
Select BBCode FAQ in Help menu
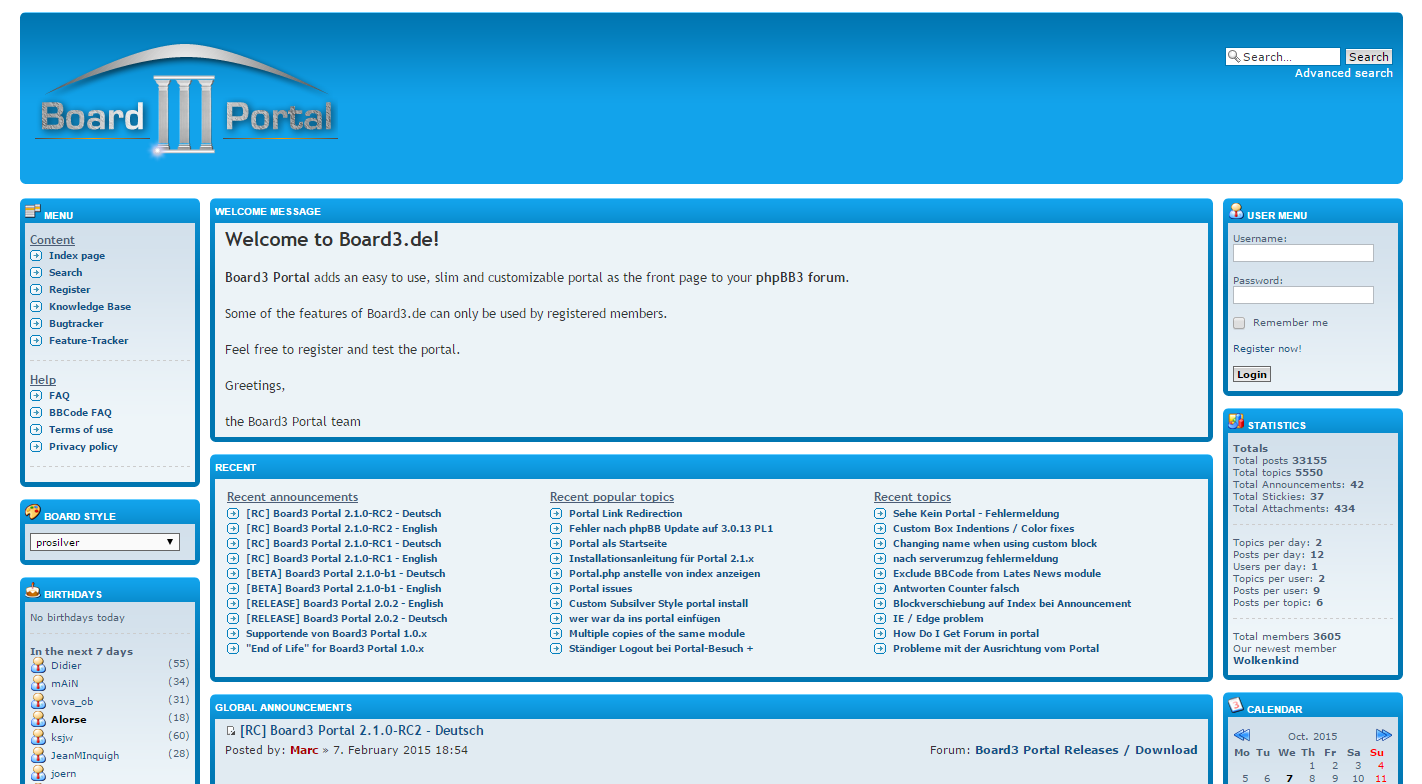(80, 413)
